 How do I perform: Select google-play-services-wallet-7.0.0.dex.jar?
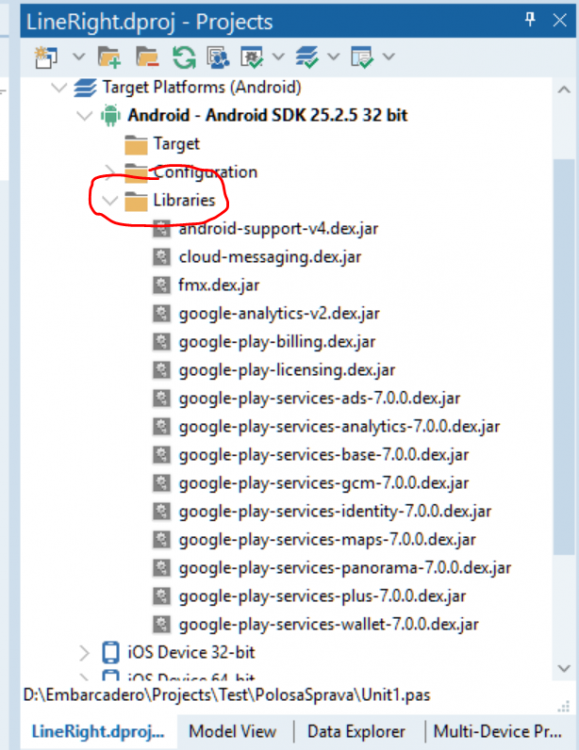(328, 624)
